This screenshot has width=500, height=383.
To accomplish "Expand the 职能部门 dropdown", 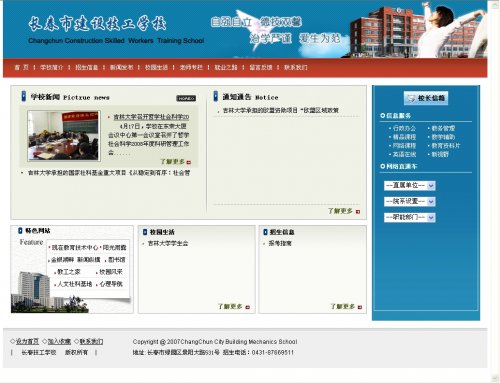I will coord(410,217).
